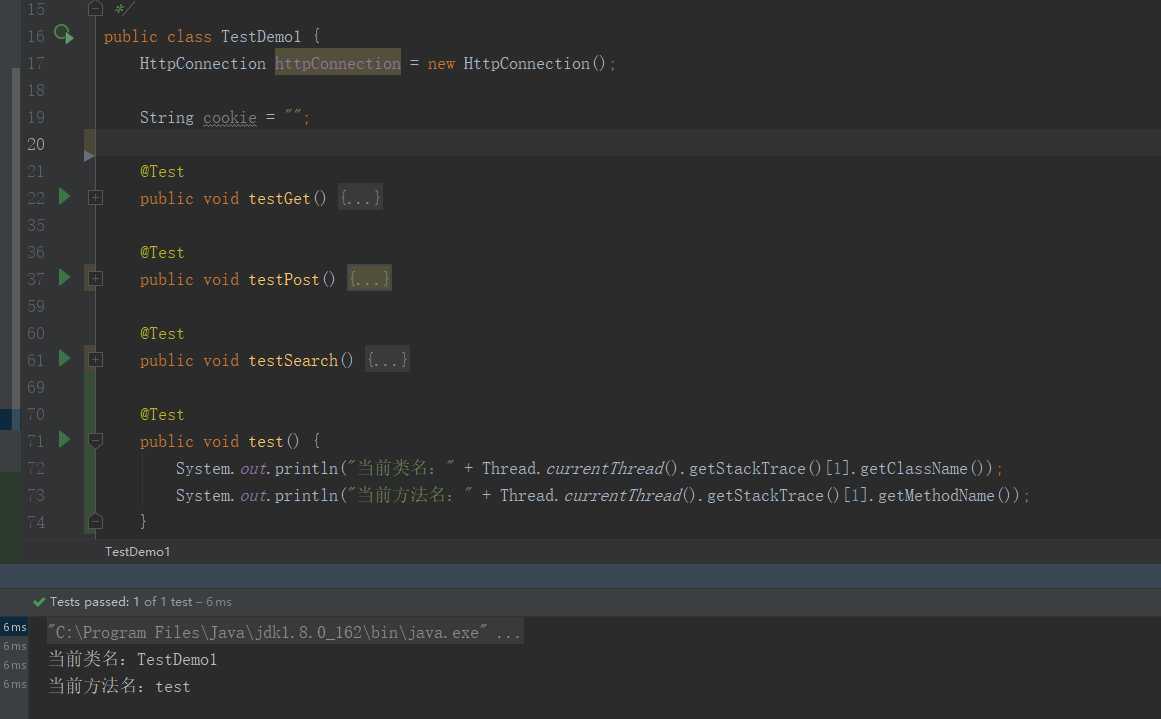Screen dimensions: 1161x719
Task: Click the closing fold marker at line 74
Action: [x=96, y=521]
